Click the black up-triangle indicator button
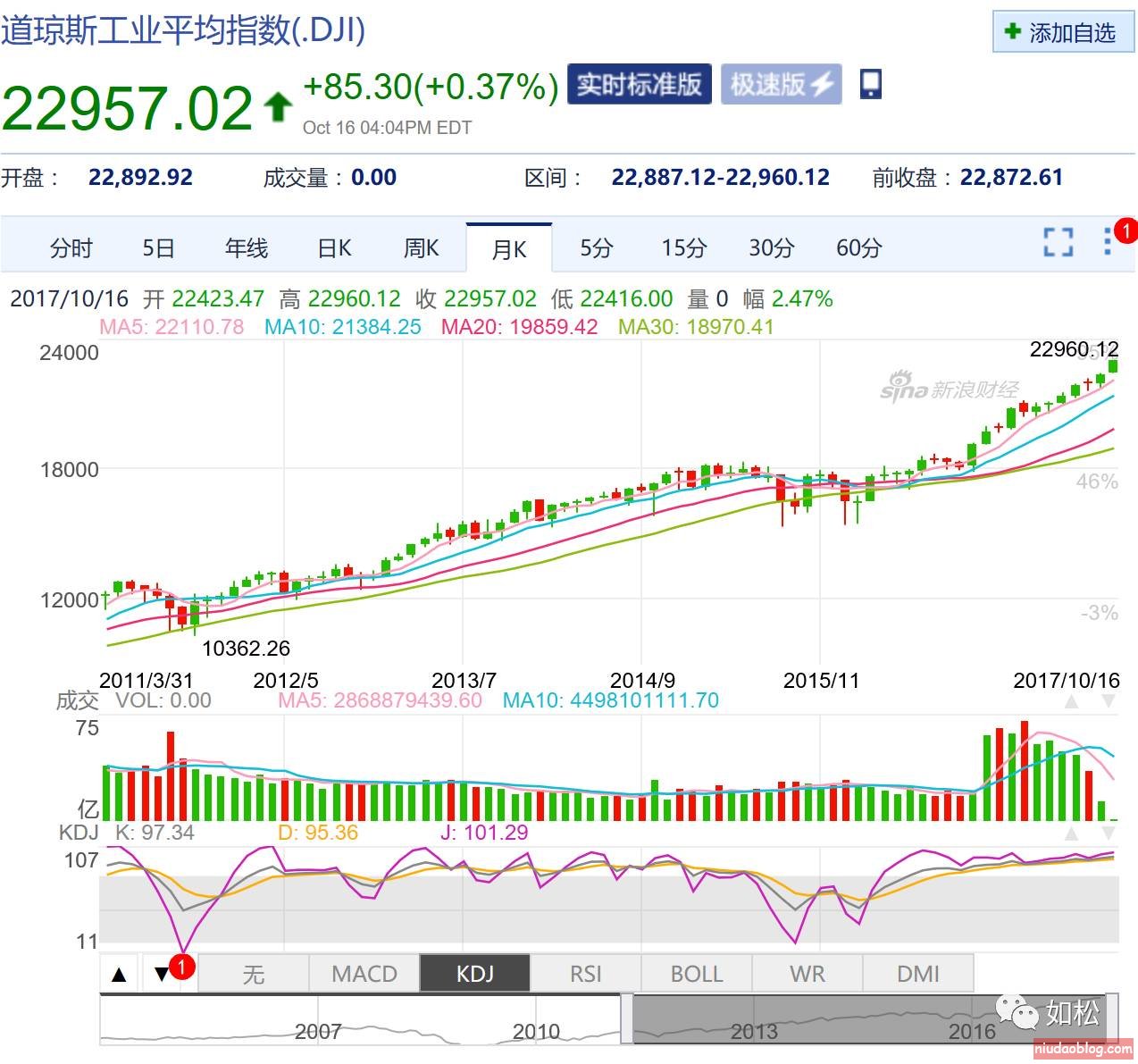 (119, 974)
